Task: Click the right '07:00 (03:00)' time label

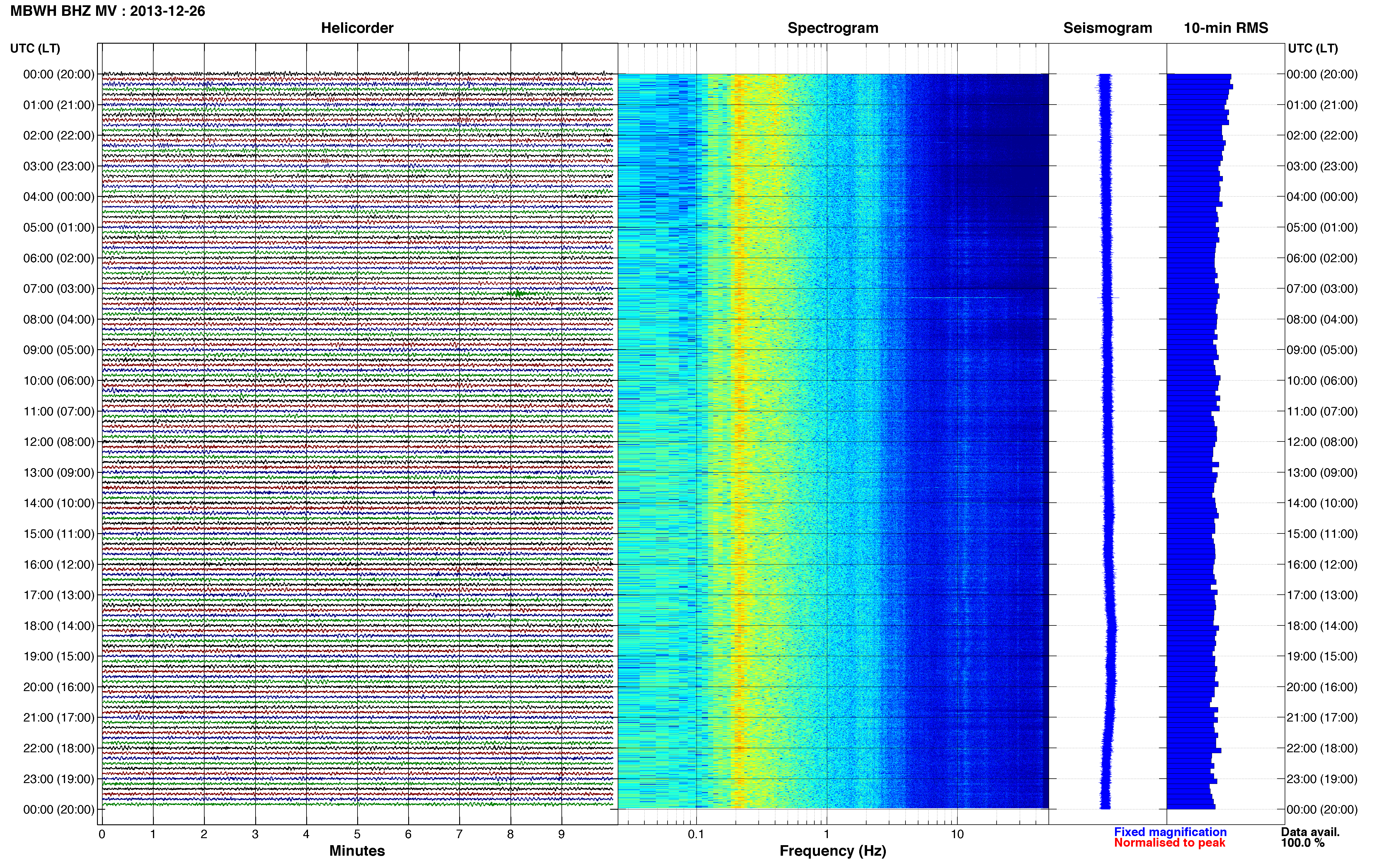Action: pos(1322,289)
